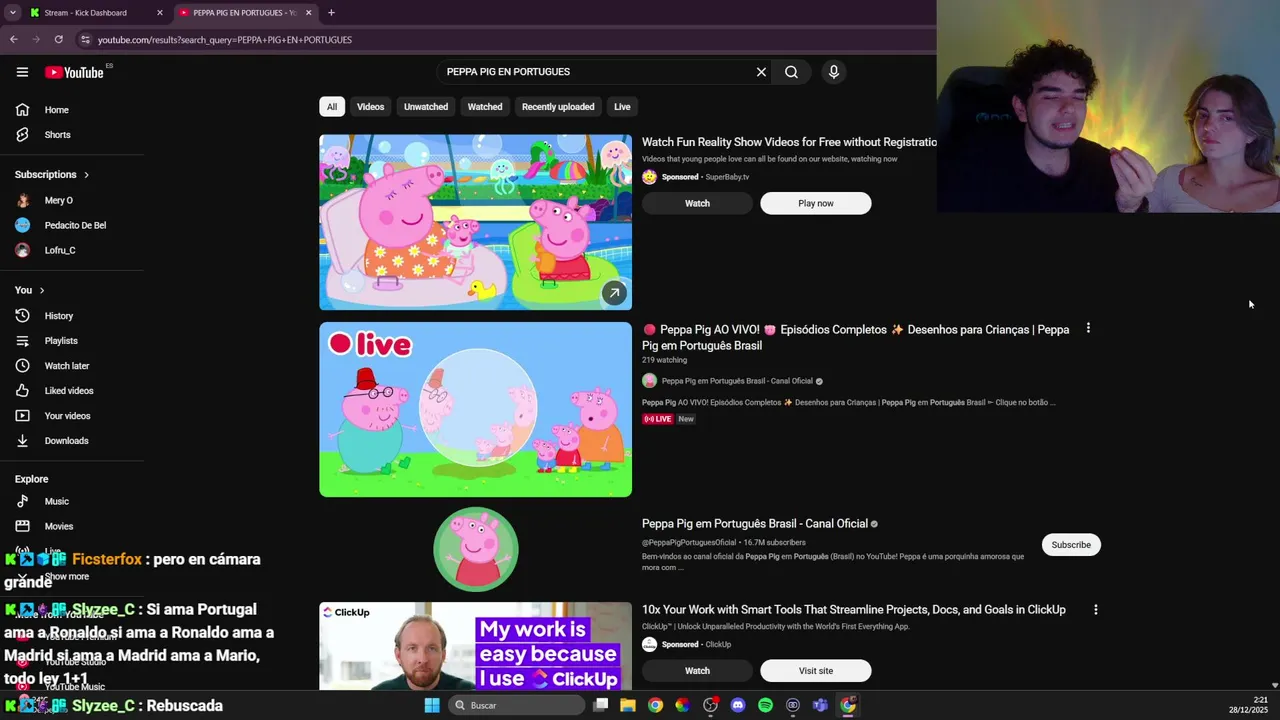
Task: Open Windows Start menu
Action: 432,705
